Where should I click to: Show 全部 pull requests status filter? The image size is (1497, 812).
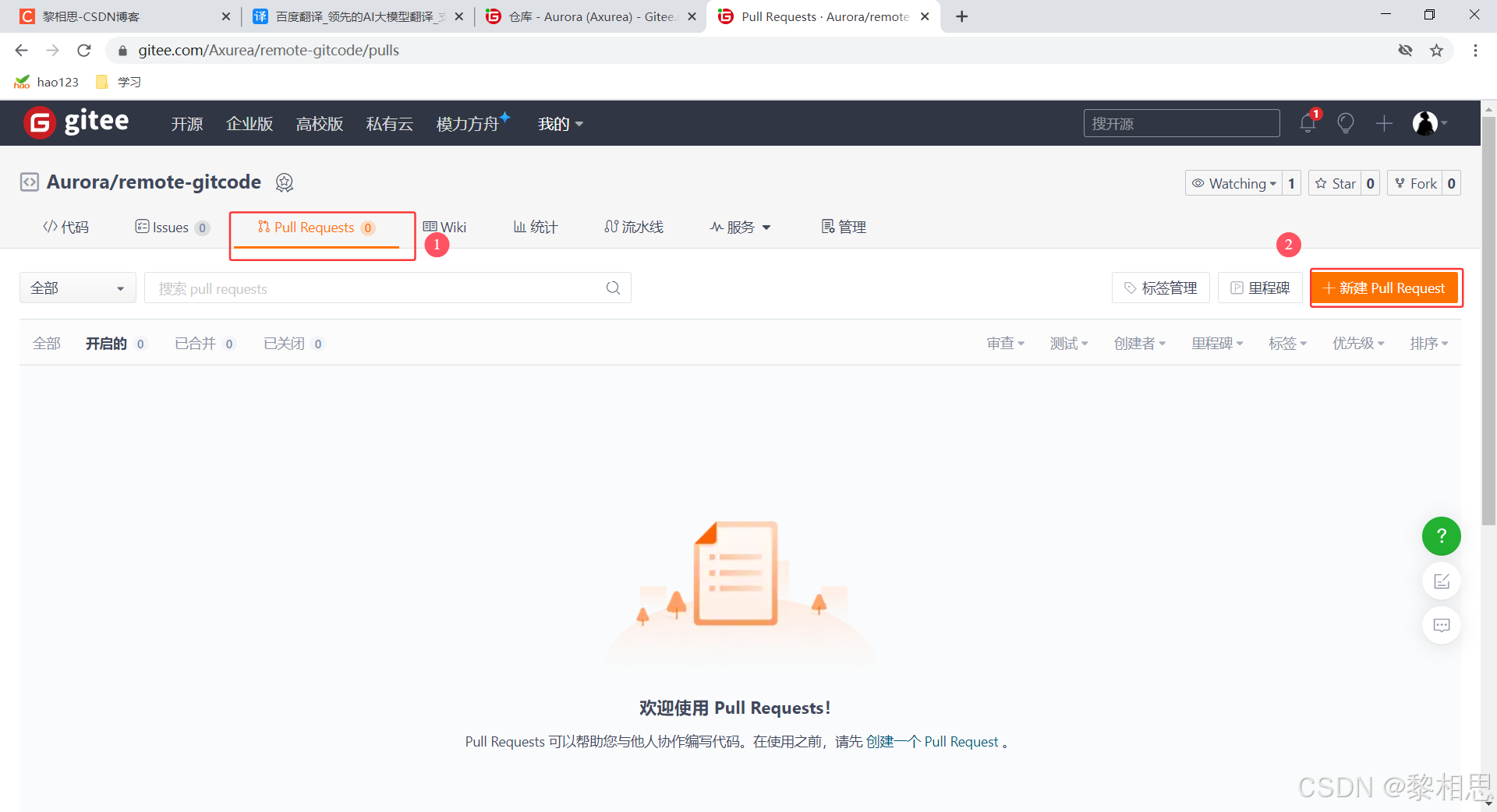click(x=47, y=344)
